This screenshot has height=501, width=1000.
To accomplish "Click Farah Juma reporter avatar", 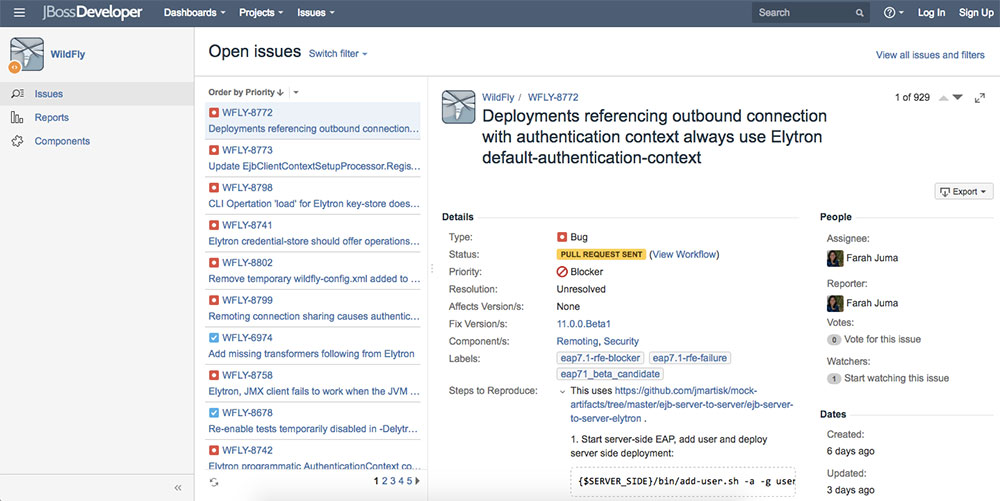I will click(x=835, y=303).
